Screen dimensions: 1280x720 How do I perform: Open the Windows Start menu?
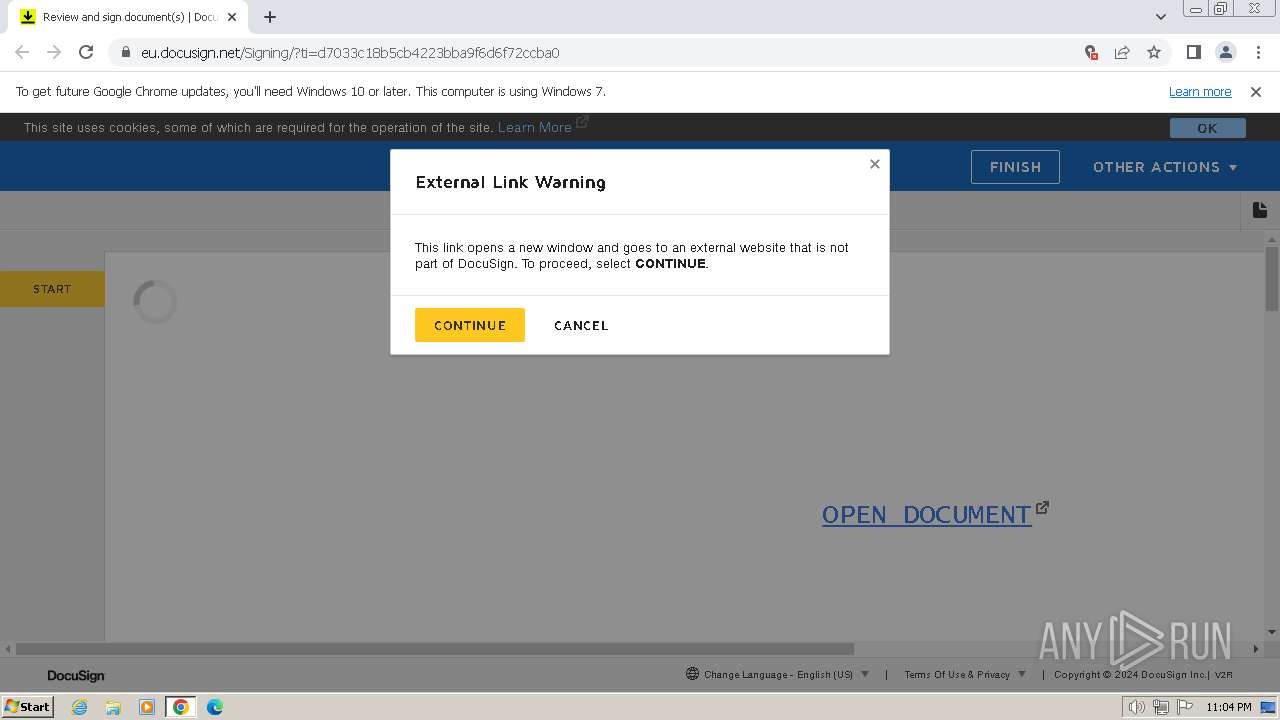point(27,706)
